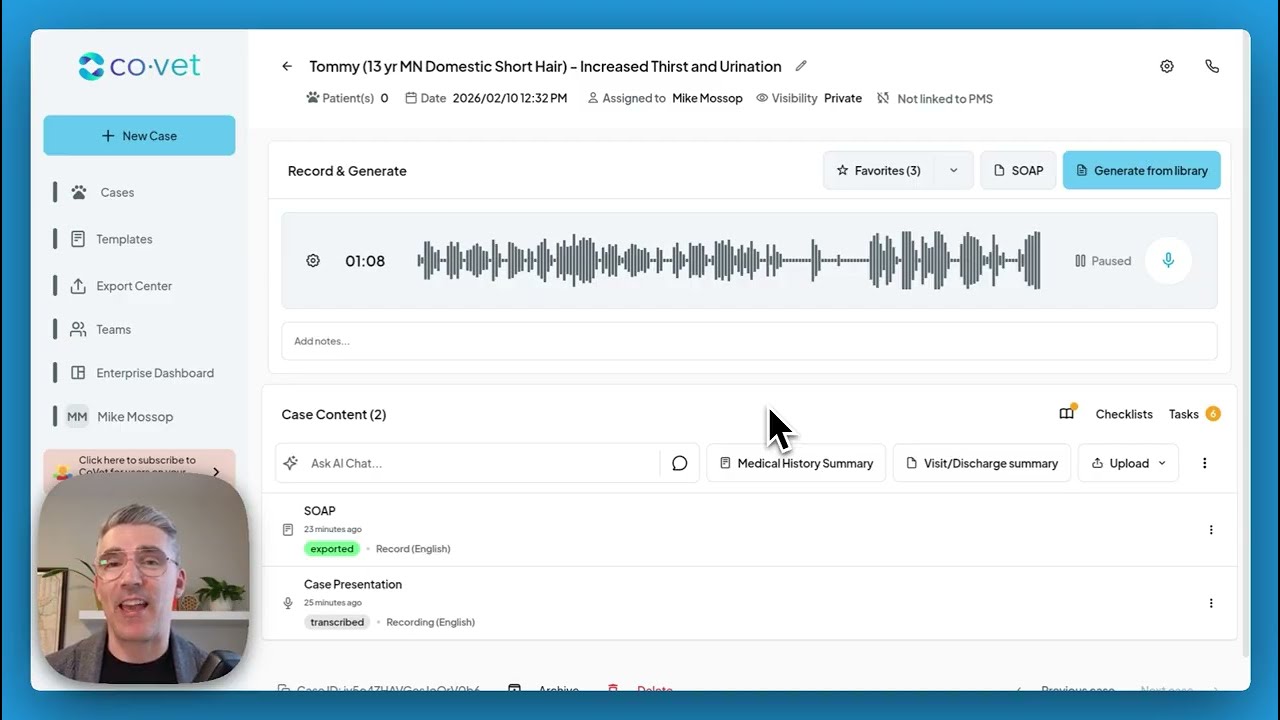1280x720 pixels.
Task: Click the Favorites (3) button
Action: 879,171
